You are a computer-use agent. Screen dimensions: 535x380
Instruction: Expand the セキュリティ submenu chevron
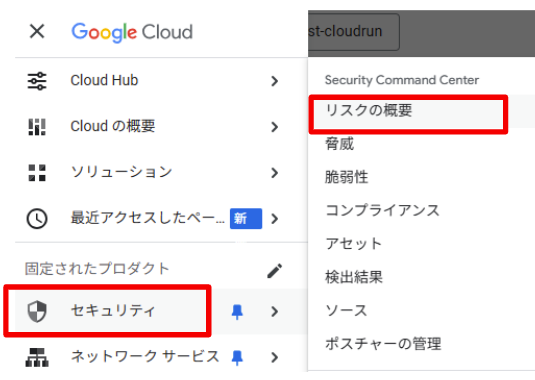pyautogui.click(x=274, y=311)
